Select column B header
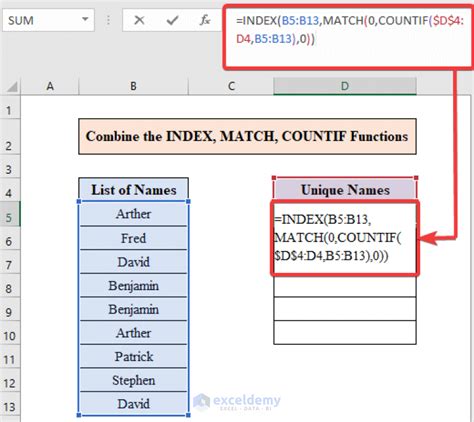This screenshot has width=474, height=422. point(134,86)
